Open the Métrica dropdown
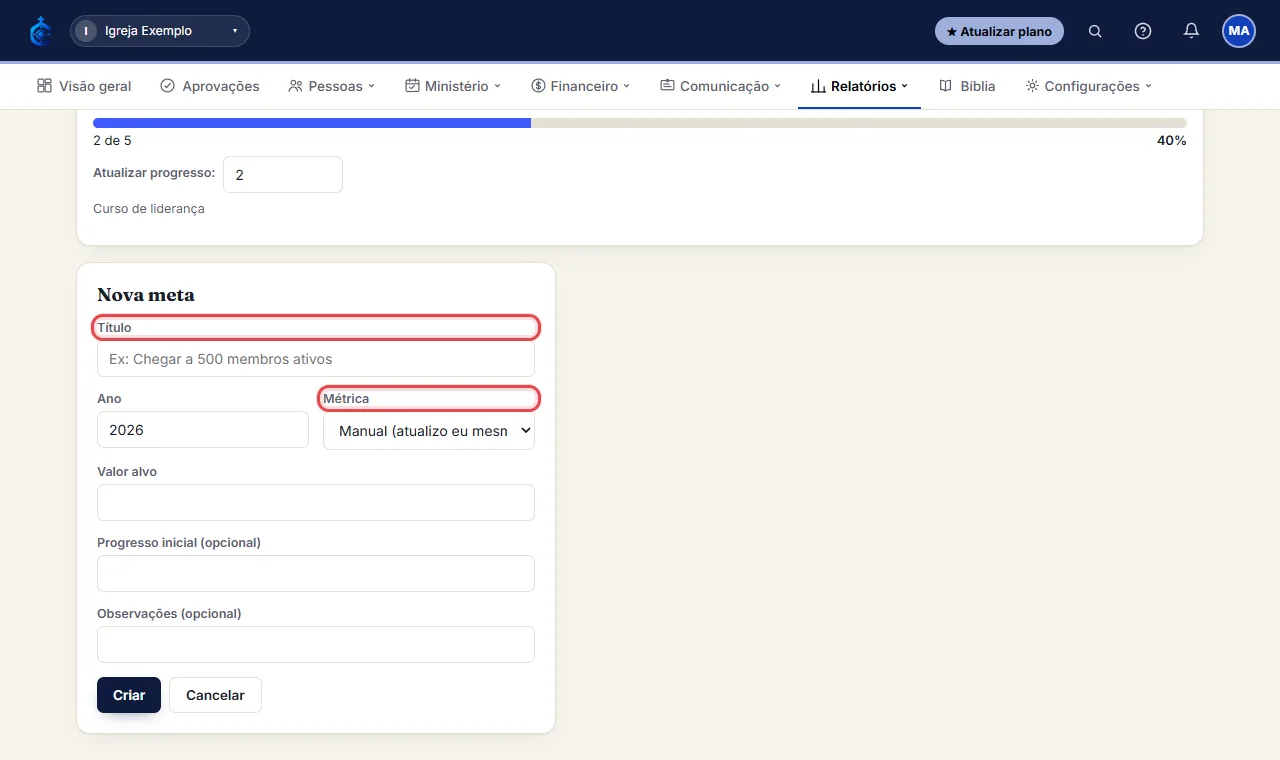Viewport: 1280px width, 760px height. (429, 431)
